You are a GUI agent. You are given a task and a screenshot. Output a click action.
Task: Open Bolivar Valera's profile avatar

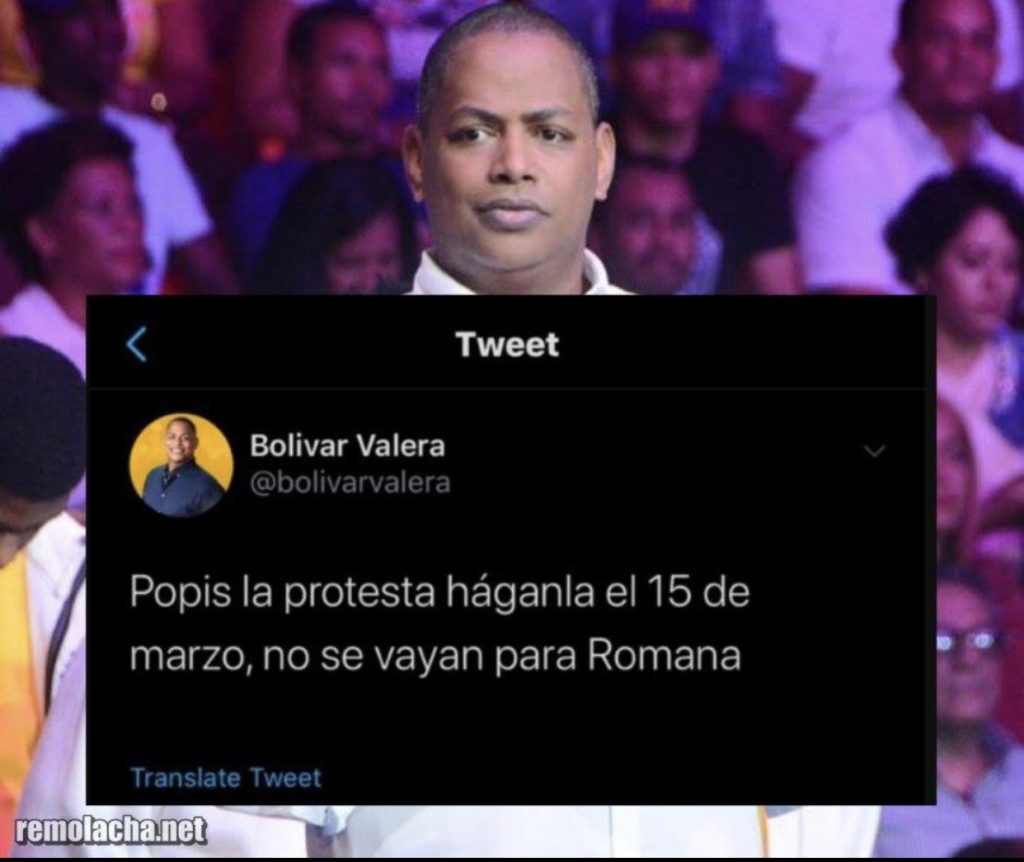point(181,465)
